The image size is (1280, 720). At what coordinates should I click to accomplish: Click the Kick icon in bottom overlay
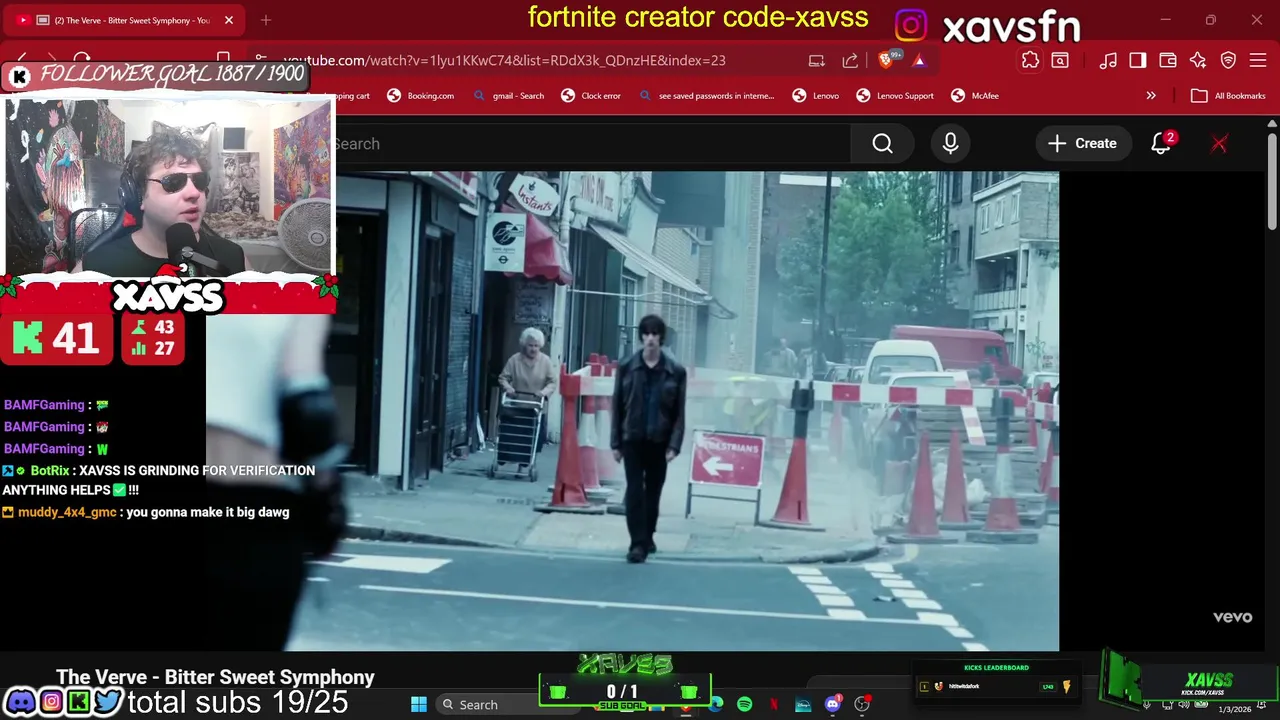tap(78, 702)
